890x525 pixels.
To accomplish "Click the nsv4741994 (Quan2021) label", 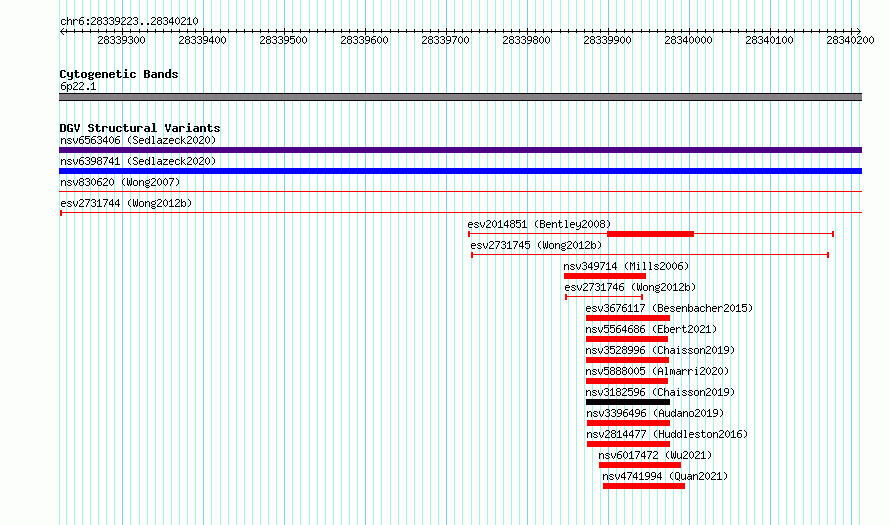I will tap(665, 476).
